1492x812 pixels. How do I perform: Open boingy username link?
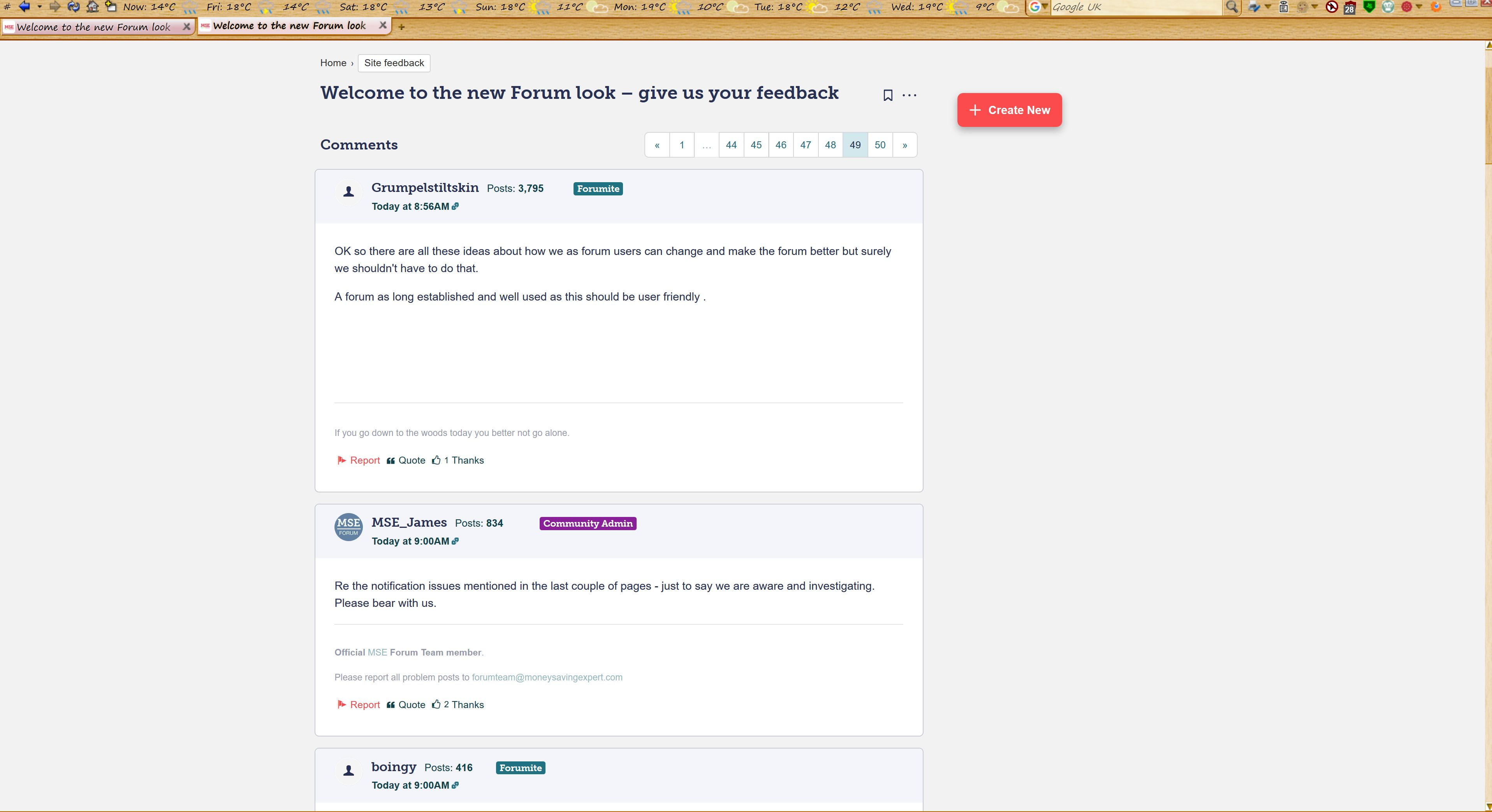tap(394, 767)
